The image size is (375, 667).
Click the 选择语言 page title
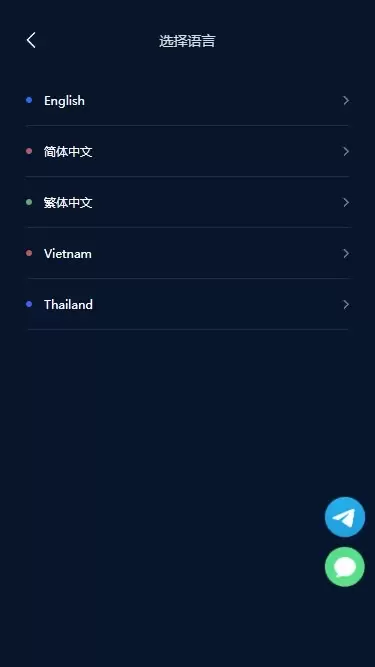(x=187, y=41)
